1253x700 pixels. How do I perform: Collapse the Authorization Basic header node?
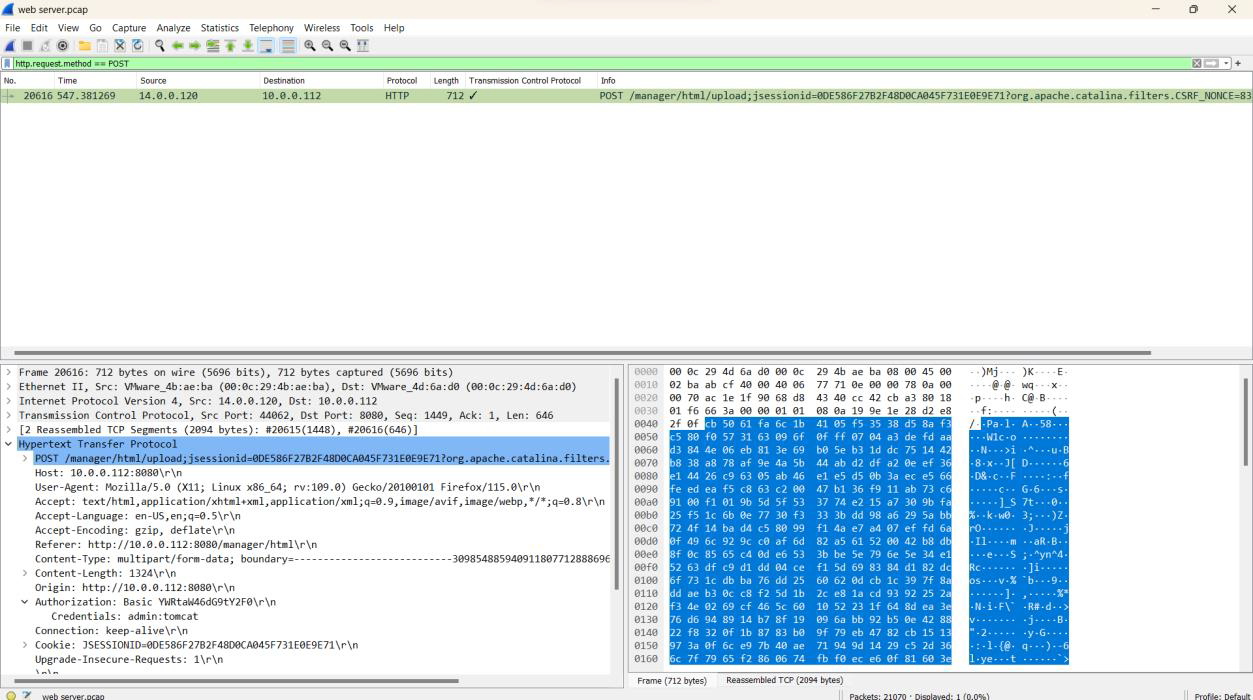click(25, 602)
